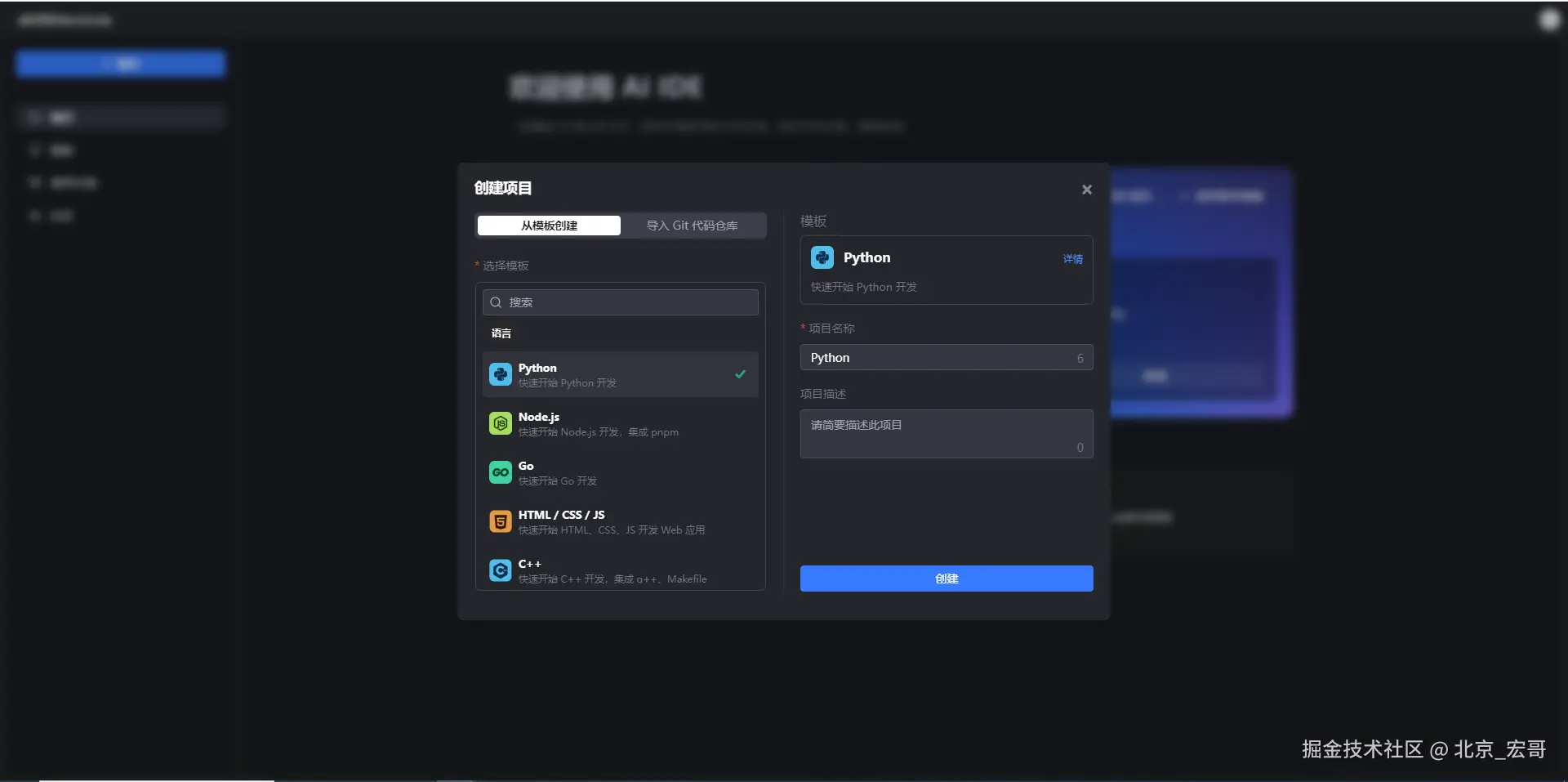Select the Go template name

click(x=526, y=466)
